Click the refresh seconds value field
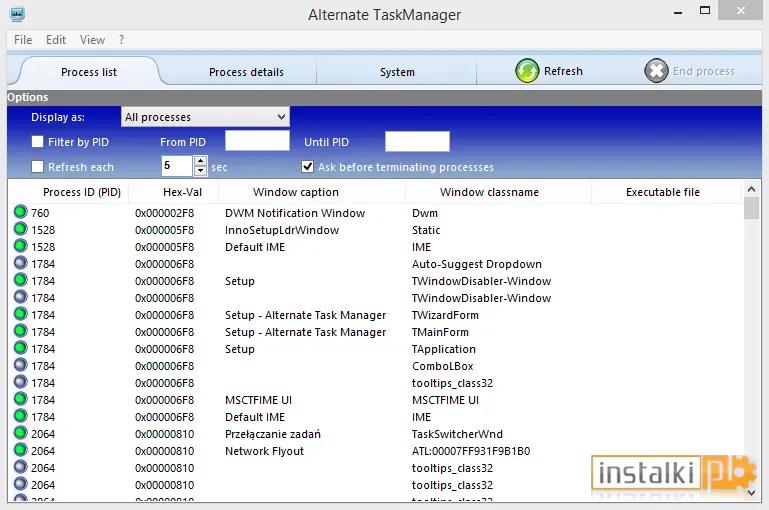The image size is (769, 510). (x=177, y=166)
